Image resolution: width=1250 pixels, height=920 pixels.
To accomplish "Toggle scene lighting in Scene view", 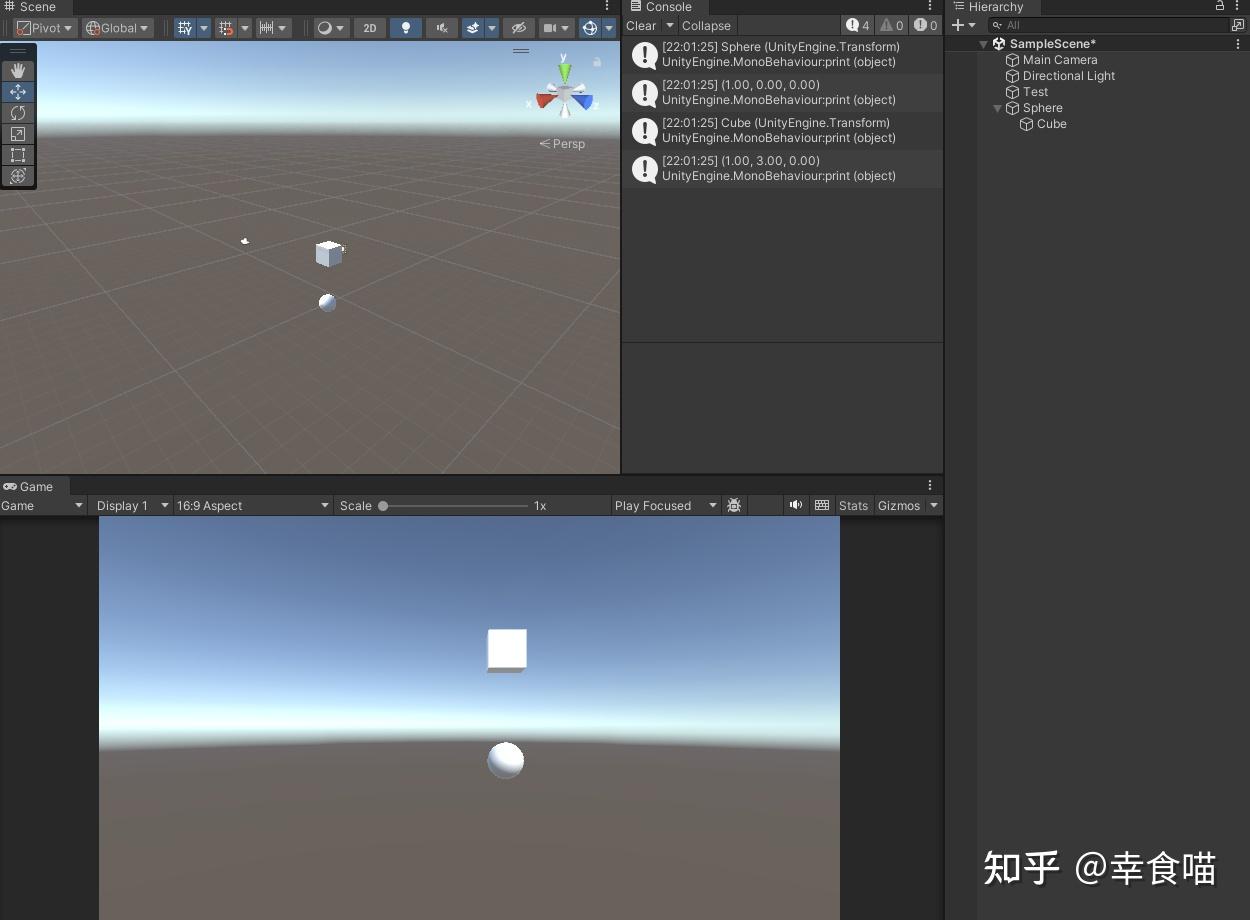I will 405,27.
